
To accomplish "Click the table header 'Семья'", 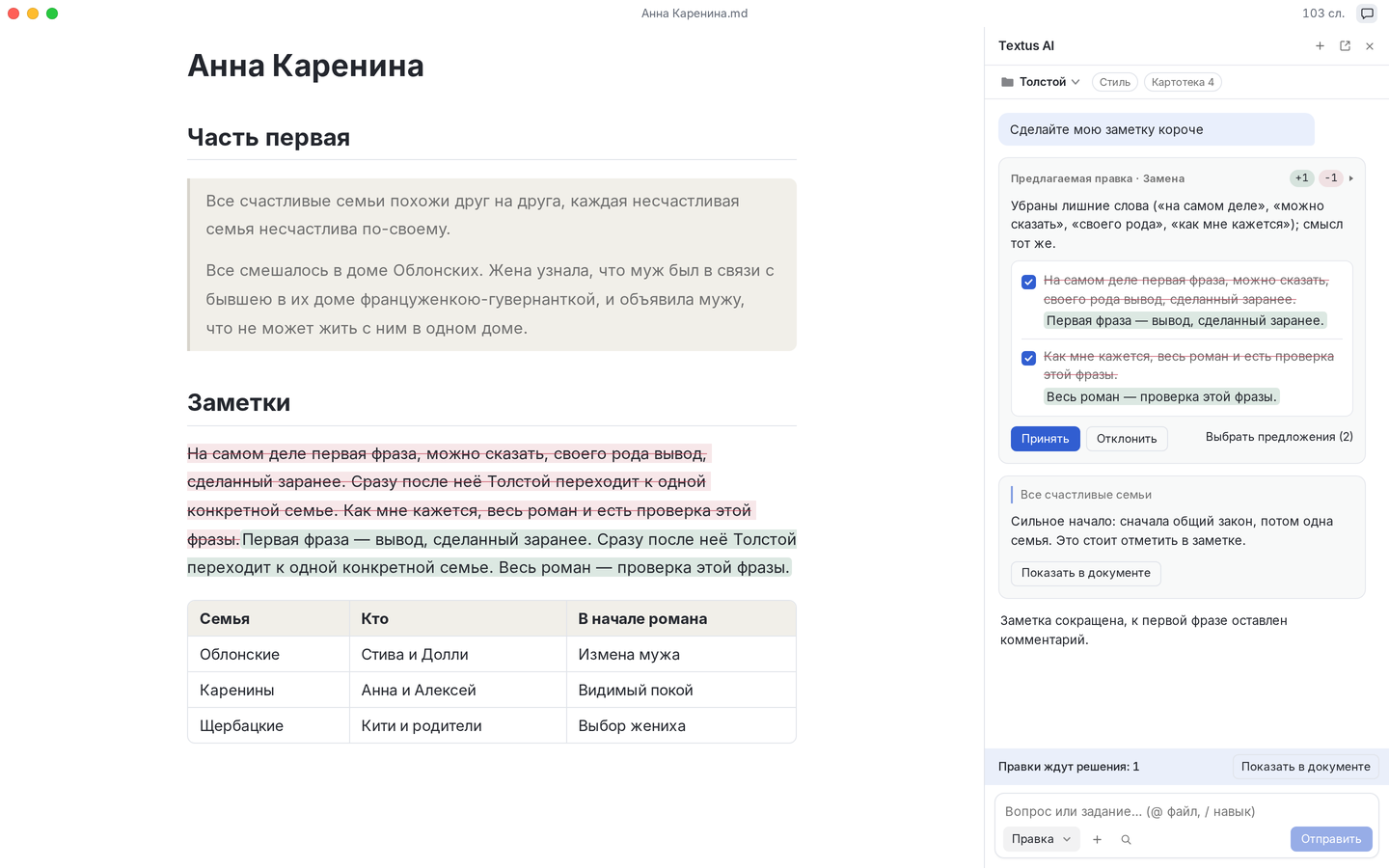I will (225, 619).
